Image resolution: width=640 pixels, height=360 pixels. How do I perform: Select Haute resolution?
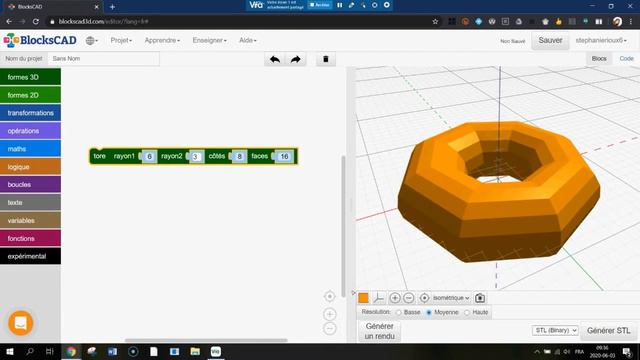467,313
